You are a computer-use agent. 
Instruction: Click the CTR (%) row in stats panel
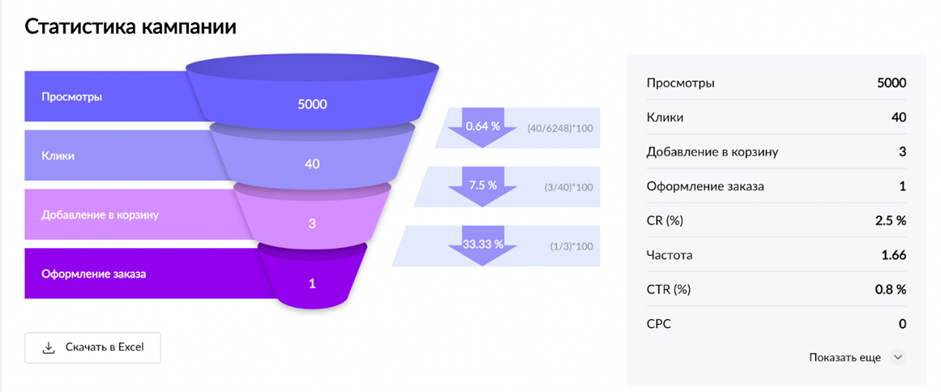click(x=777, y=289)
